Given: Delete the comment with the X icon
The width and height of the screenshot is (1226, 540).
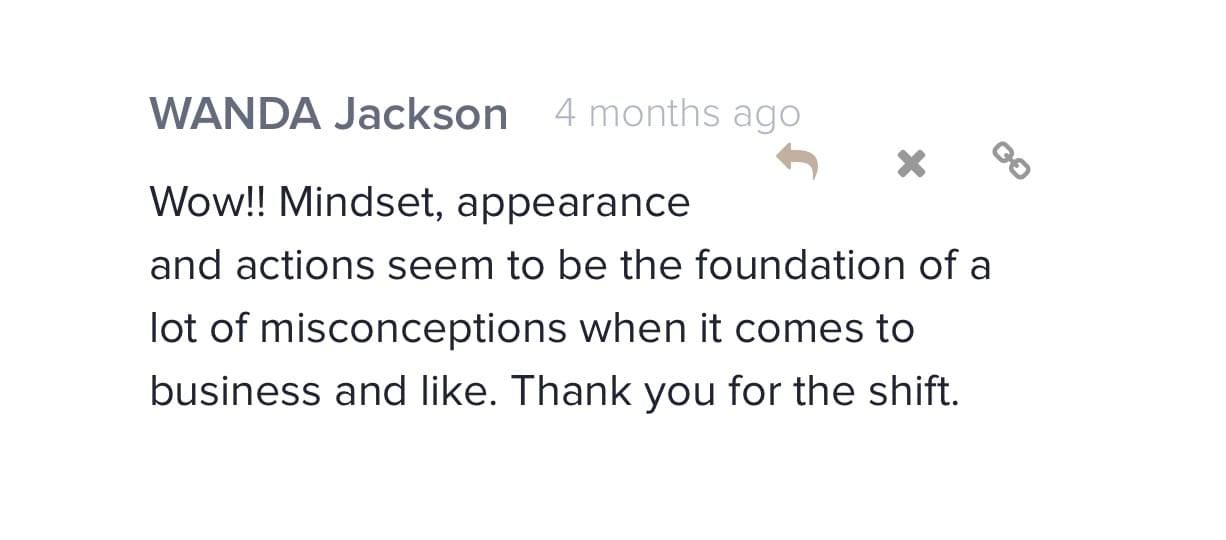Looking at the screenshot, I should (x=911, y=163).
